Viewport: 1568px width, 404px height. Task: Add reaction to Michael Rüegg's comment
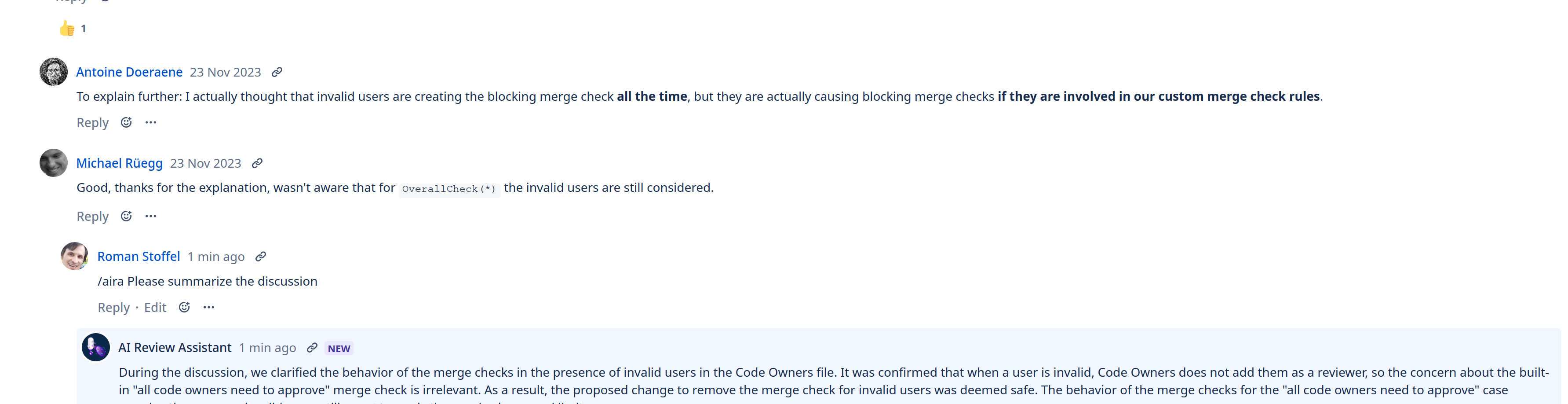(126, 217)
